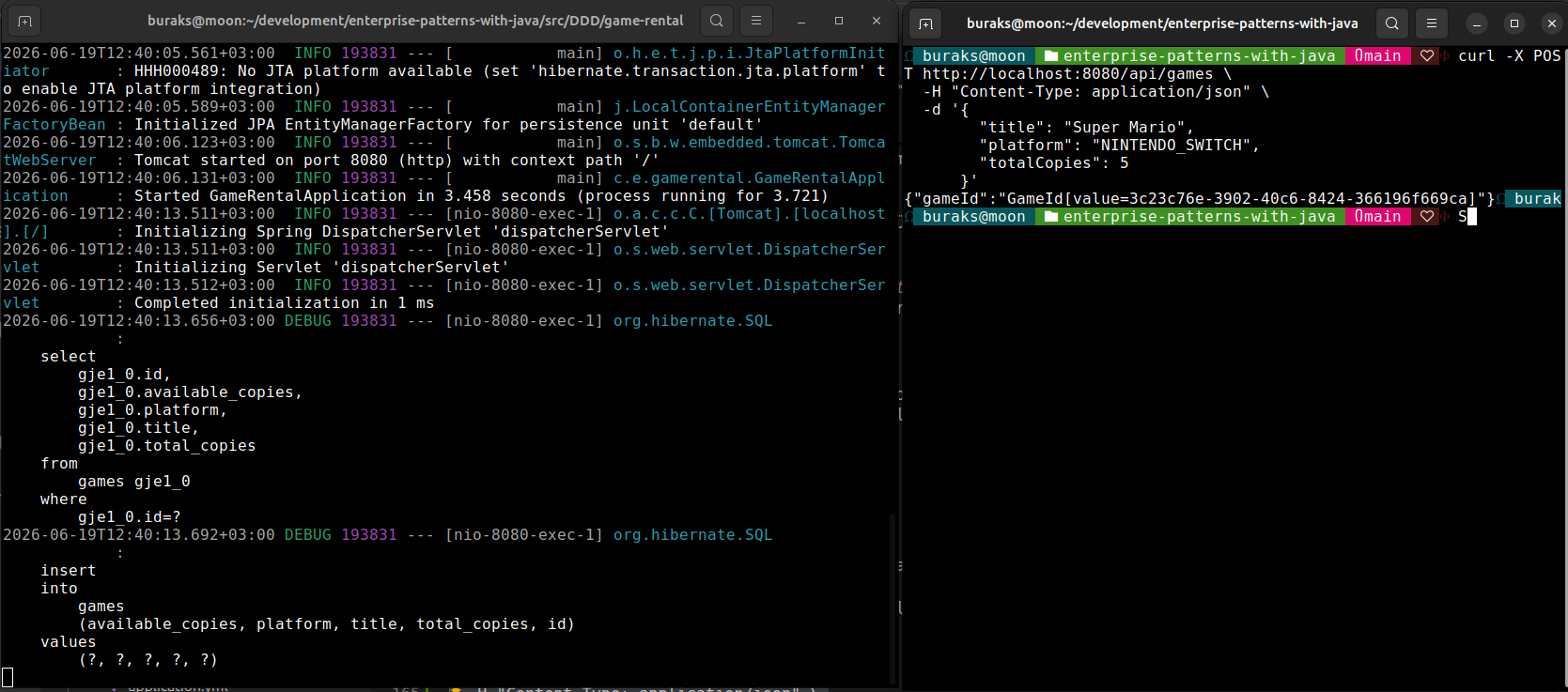Click the right terminal's title bar text
This screenshot has height=692, width=1568.
1162,23
